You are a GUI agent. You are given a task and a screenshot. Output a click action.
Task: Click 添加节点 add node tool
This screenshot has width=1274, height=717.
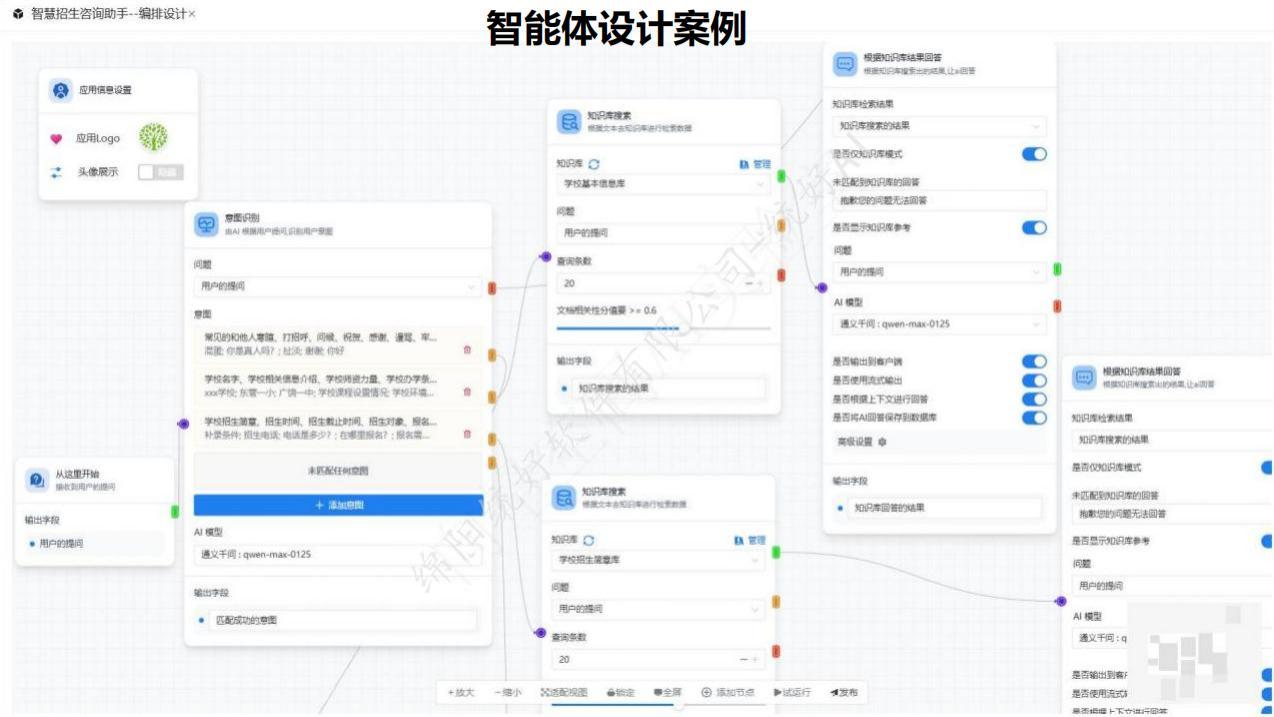pyautogui.click(x=729, y=692)
